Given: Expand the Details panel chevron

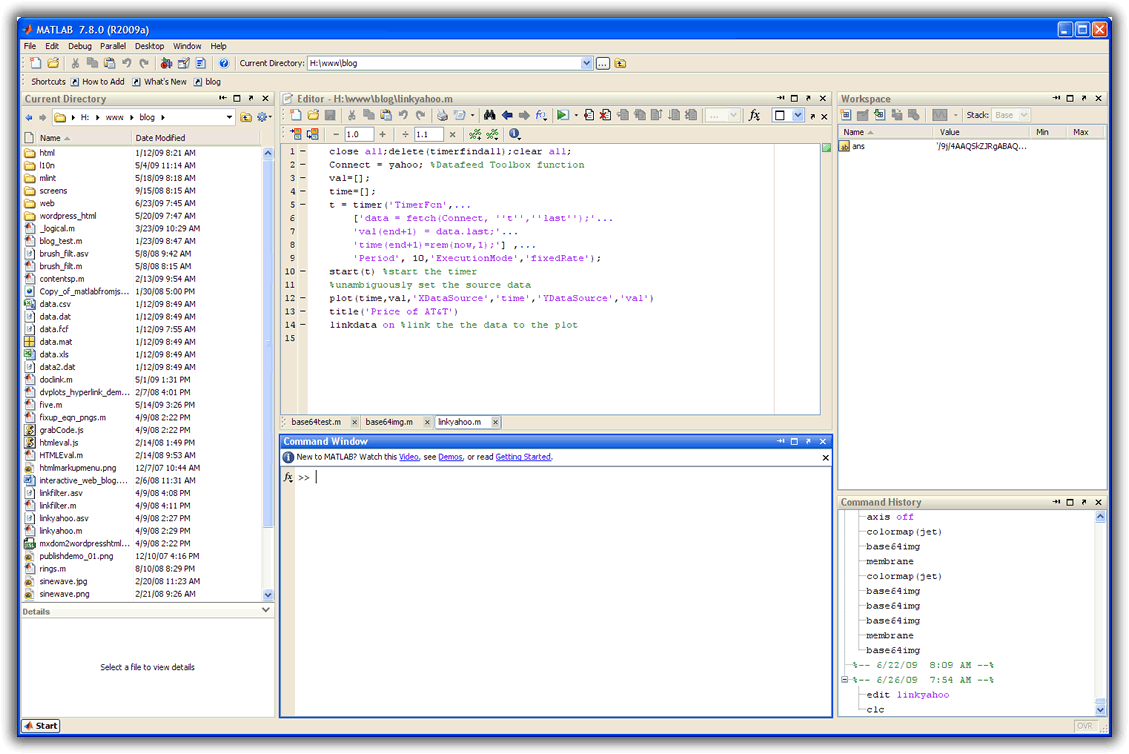Looking at the screenshot, I should pyautogui.click(x=266, y=610).
